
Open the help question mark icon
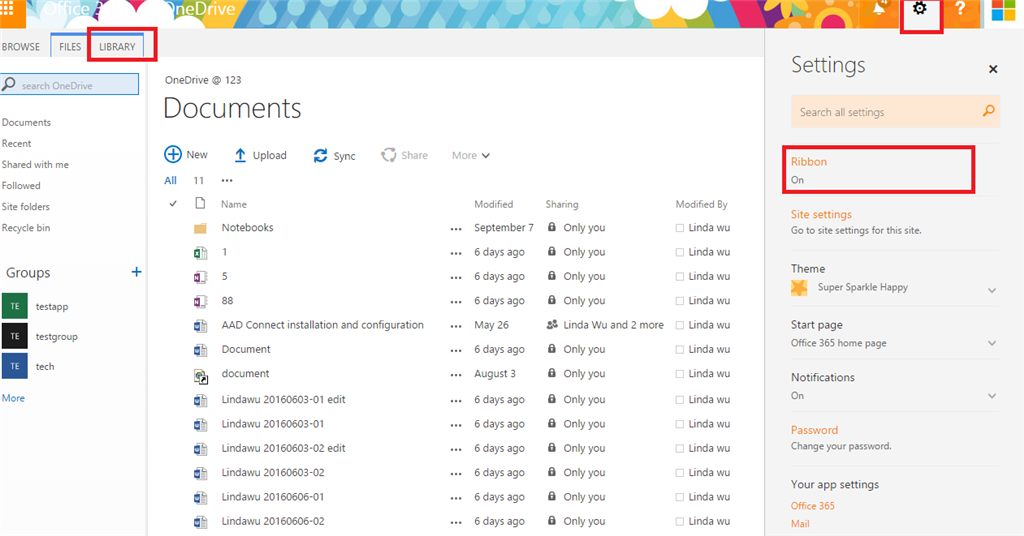click(x=960, y=9)
